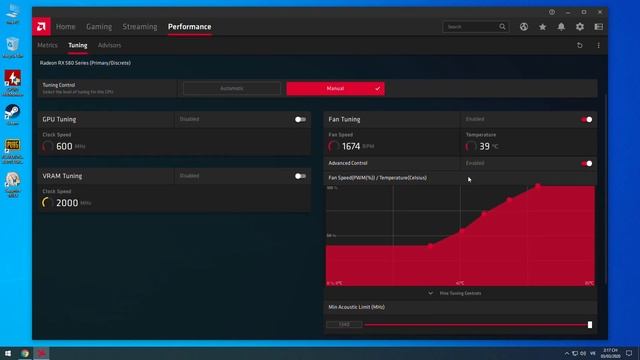Select Manual tuning control

336,89
